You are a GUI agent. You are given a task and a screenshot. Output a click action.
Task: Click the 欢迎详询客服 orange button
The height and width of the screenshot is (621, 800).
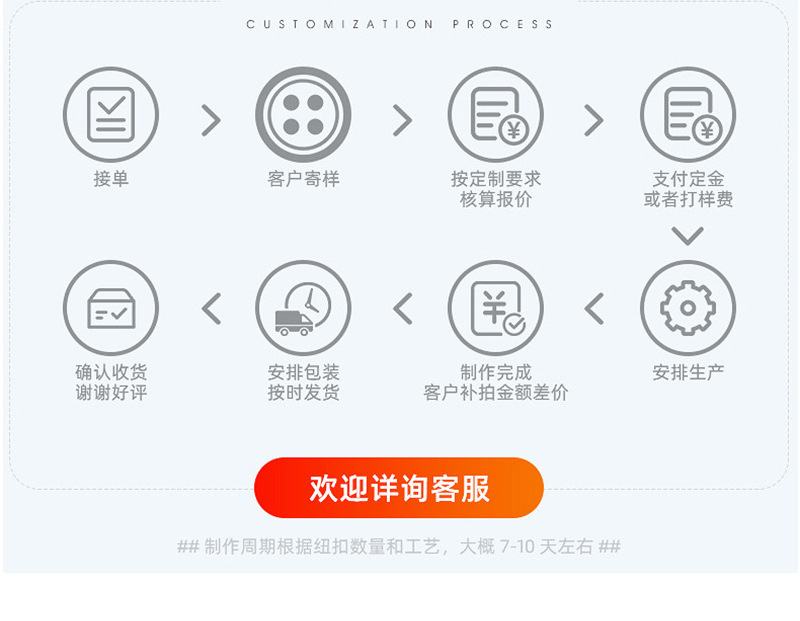tap(399, 488)
